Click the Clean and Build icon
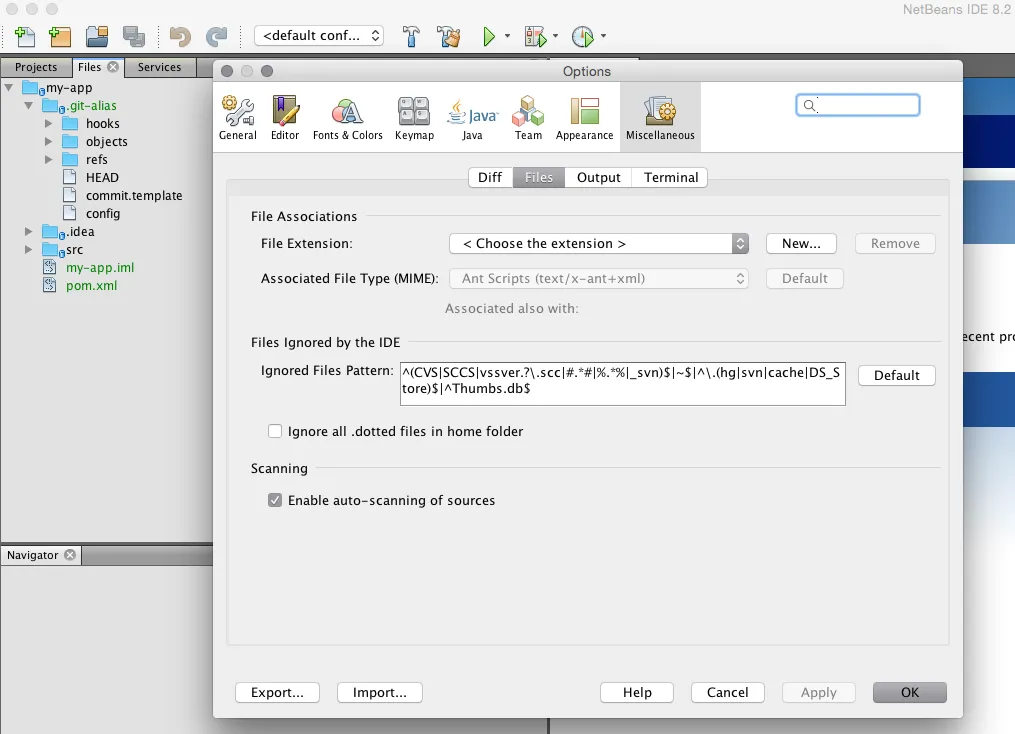Screen dimensions: 1015x734 (448, 36)
